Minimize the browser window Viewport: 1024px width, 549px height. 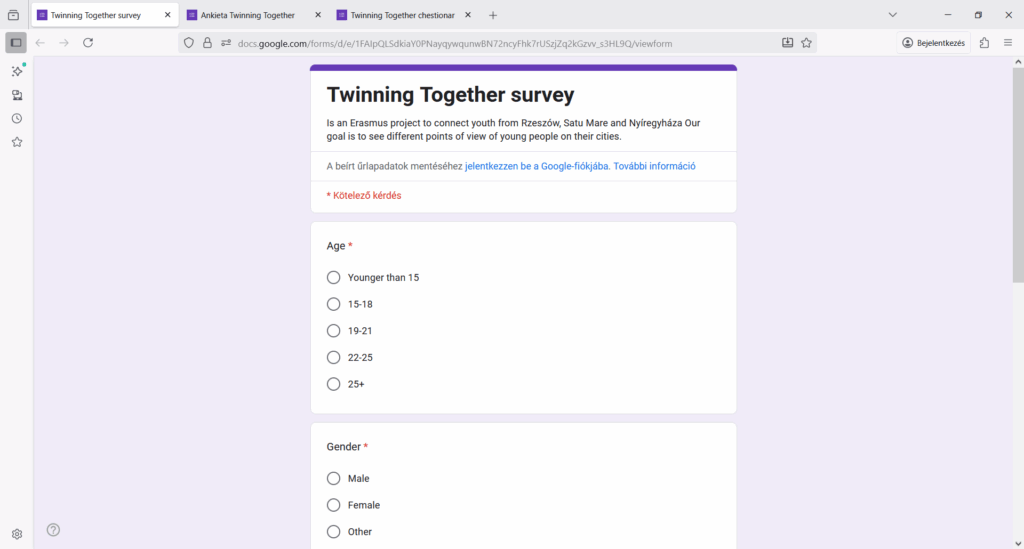point(948,15)
